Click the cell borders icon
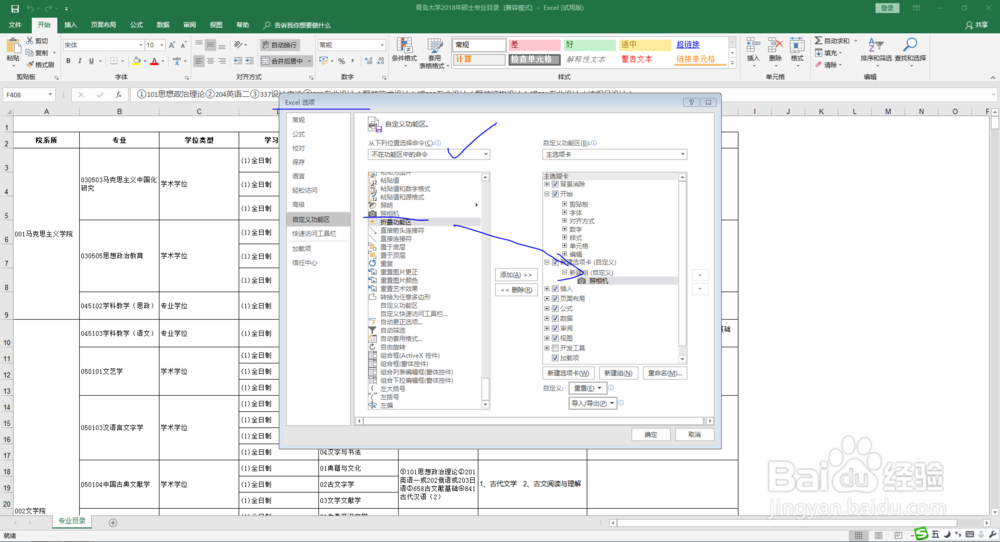This screenshot has width=1000, height=542. coord(114,61)
